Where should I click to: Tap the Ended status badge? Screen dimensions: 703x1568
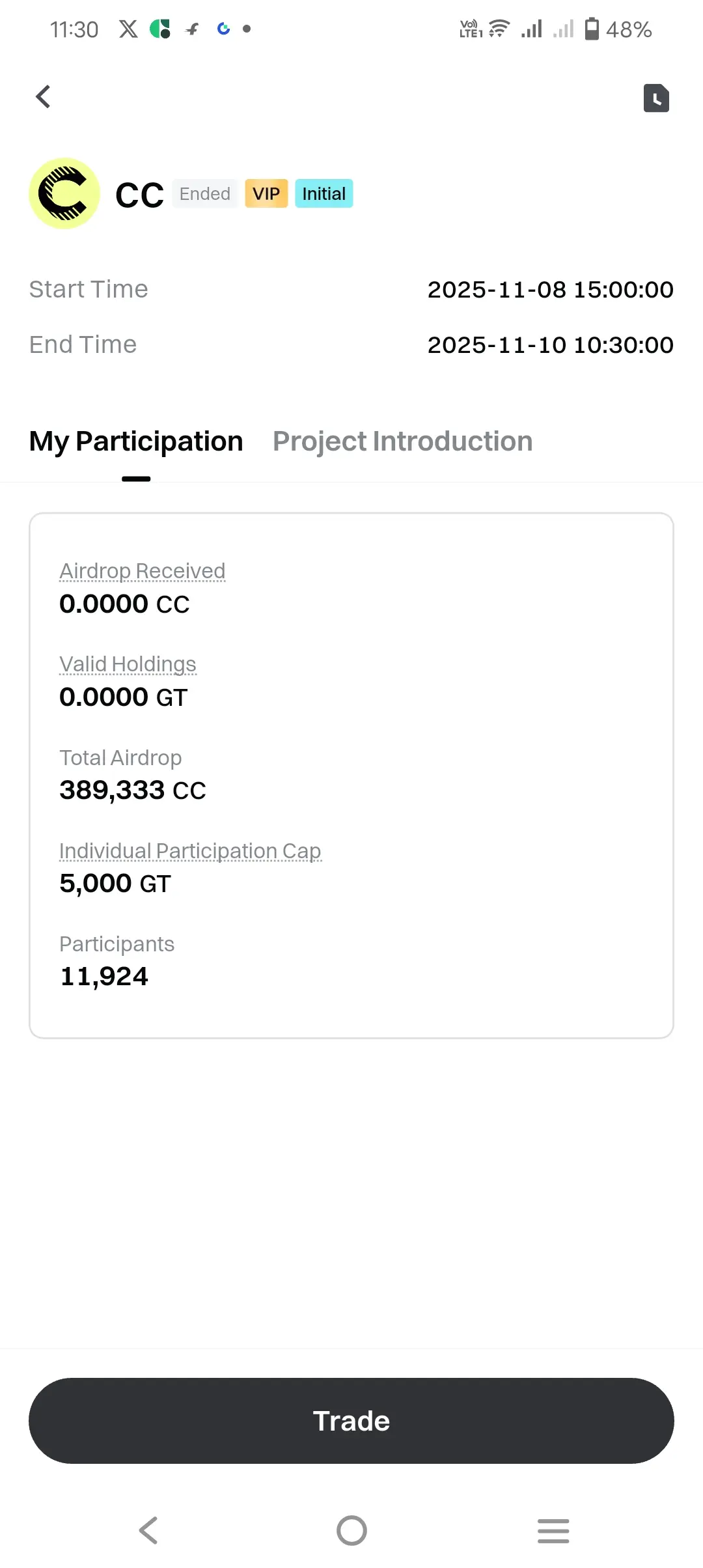[x=204, y=194]
